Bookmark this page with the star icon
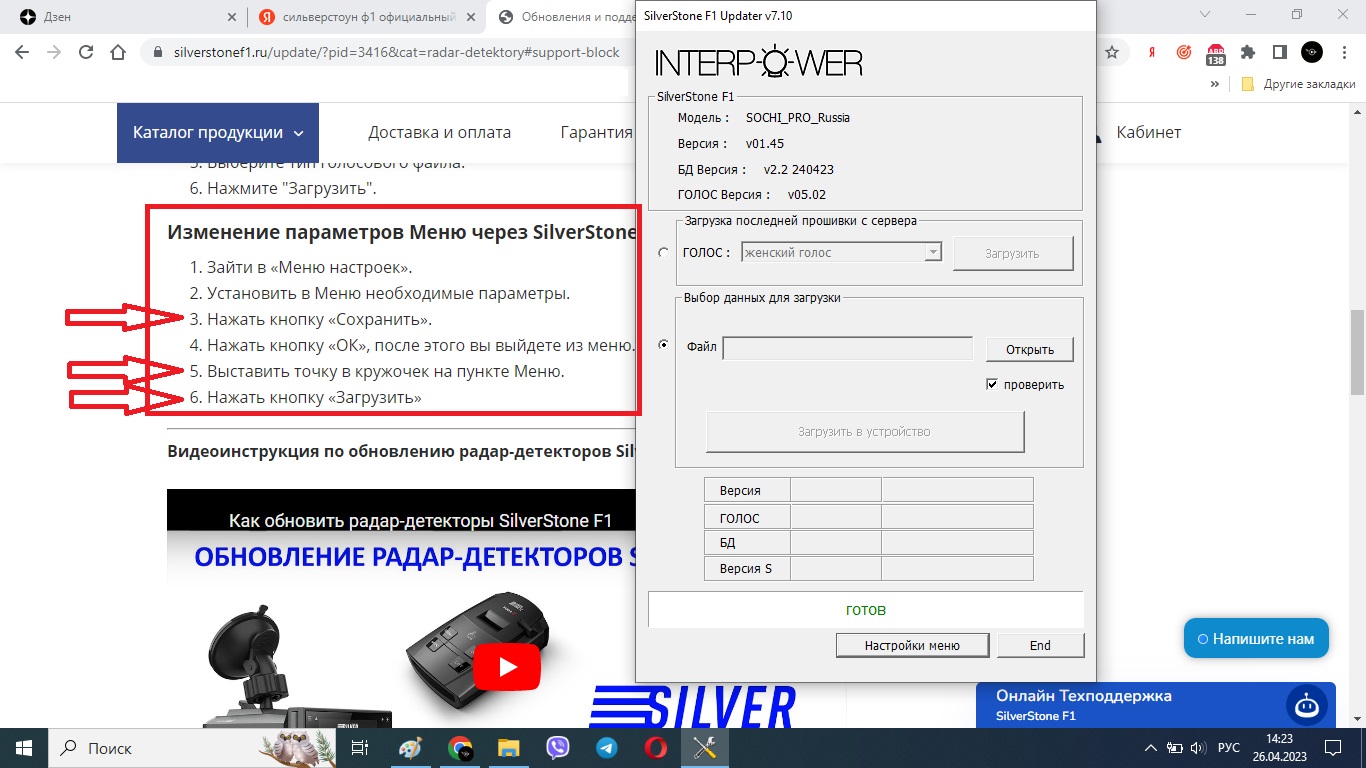 click(1112, 53)
